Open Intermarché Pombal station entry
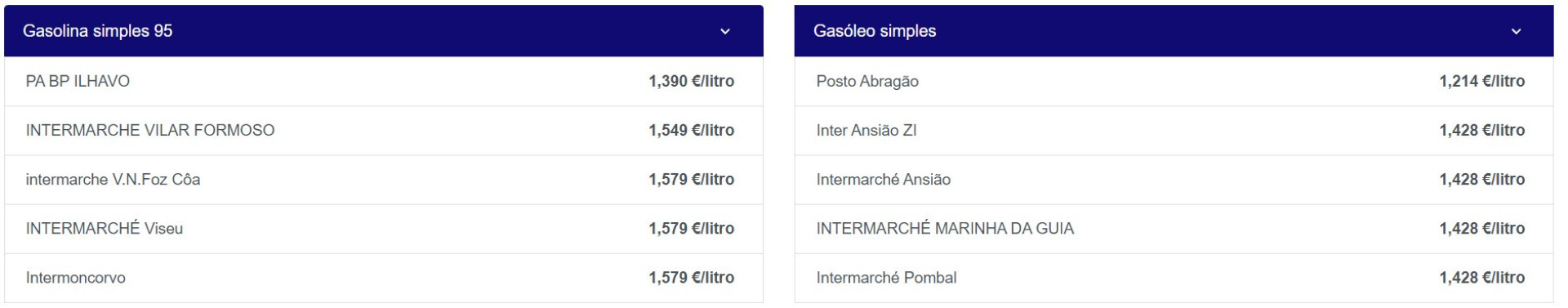 click(1174, 278)
